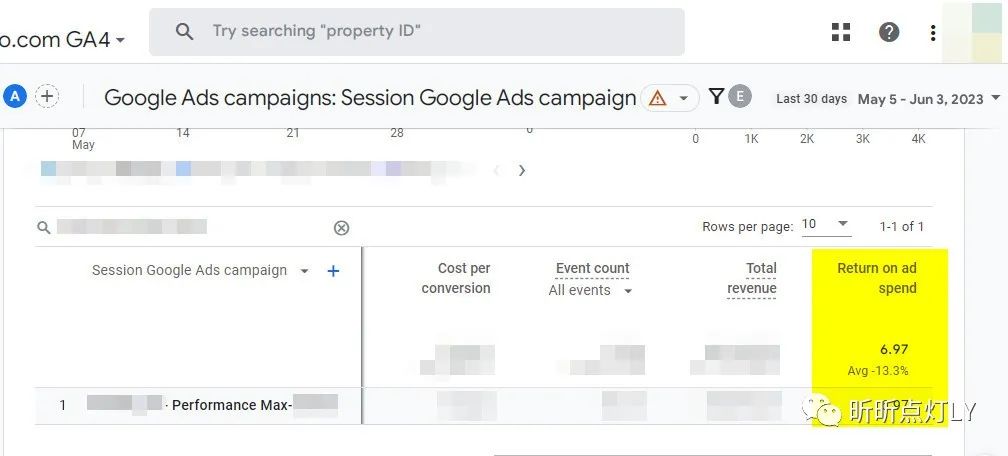Open the Rows per page dropdown
This screenshot has width=1008, height=456.
pos(826,224)
